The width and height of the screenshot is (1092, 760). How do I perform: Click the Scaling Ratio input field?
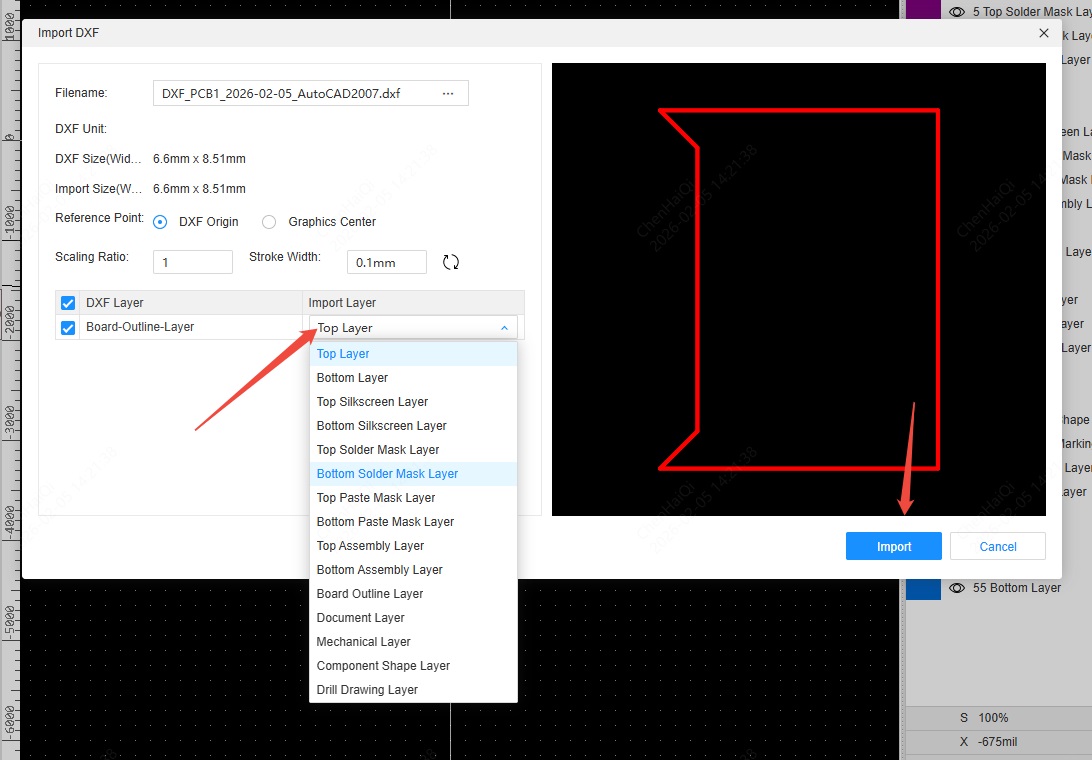[193, 262]
